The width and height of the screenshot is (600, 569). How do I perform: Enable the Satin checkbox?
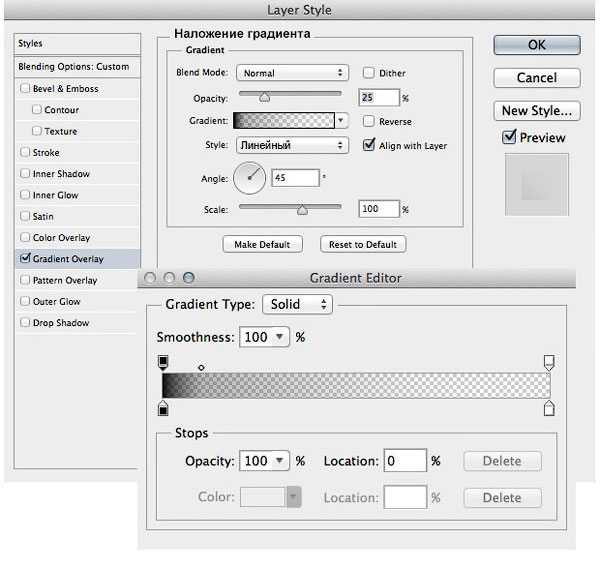(x=25, y=216)
